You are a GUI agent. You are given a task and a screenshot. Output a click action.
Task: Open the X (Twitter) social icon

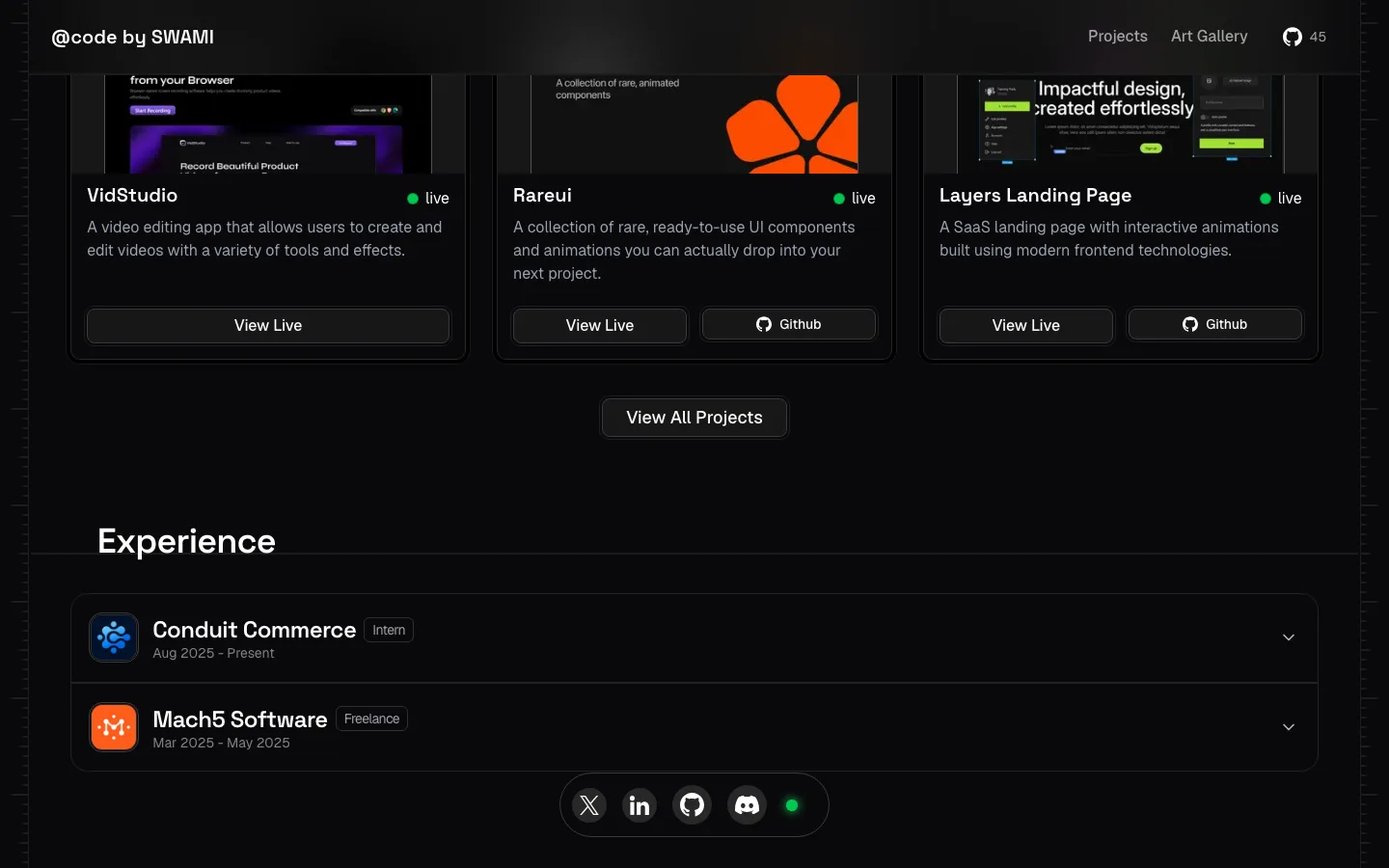(x=589, y=804)
